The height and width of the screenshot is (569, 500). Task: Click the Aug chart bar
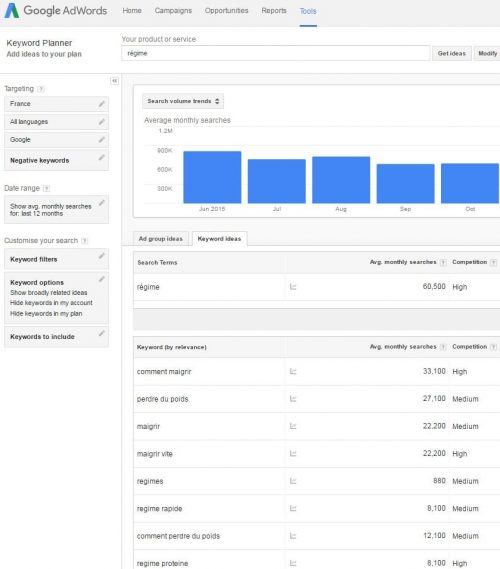tap(341, 180)
